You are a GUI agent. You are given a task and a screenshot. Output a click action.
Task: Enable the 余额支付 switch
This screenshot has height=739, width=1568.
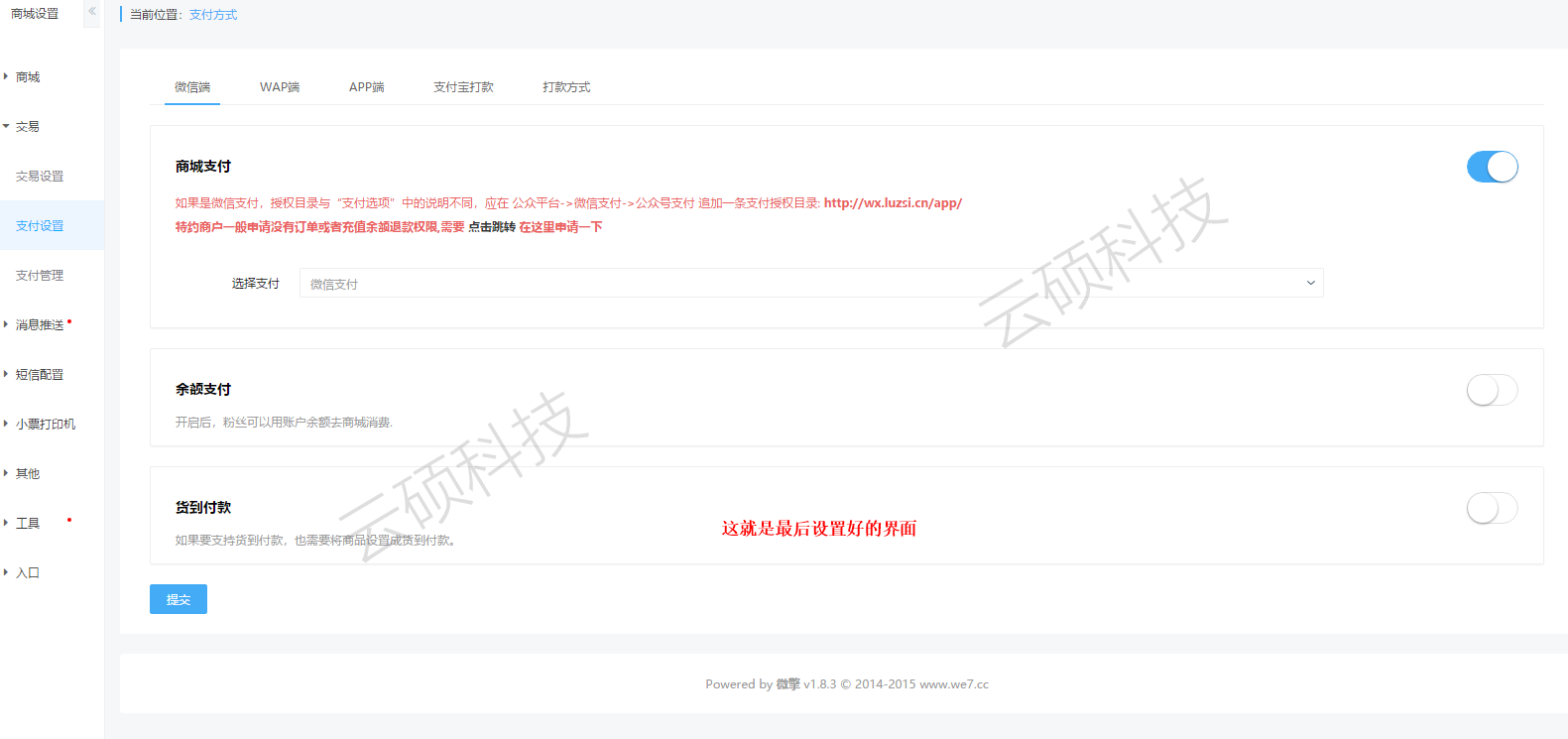coord(1492,390)
